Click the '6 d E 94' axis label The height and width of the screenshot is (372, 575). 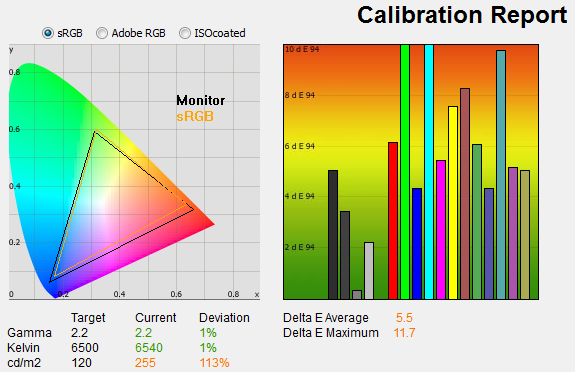coord(300,146)
